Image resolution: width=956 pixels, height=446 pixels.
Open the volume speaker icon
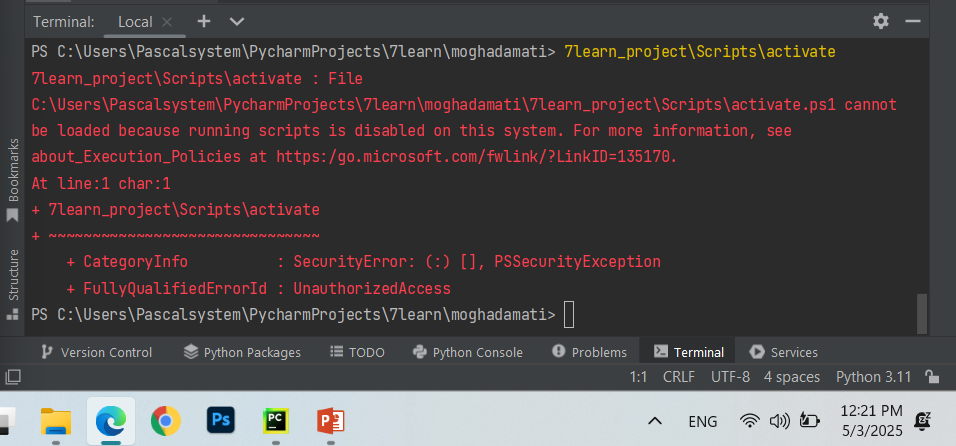780,420
